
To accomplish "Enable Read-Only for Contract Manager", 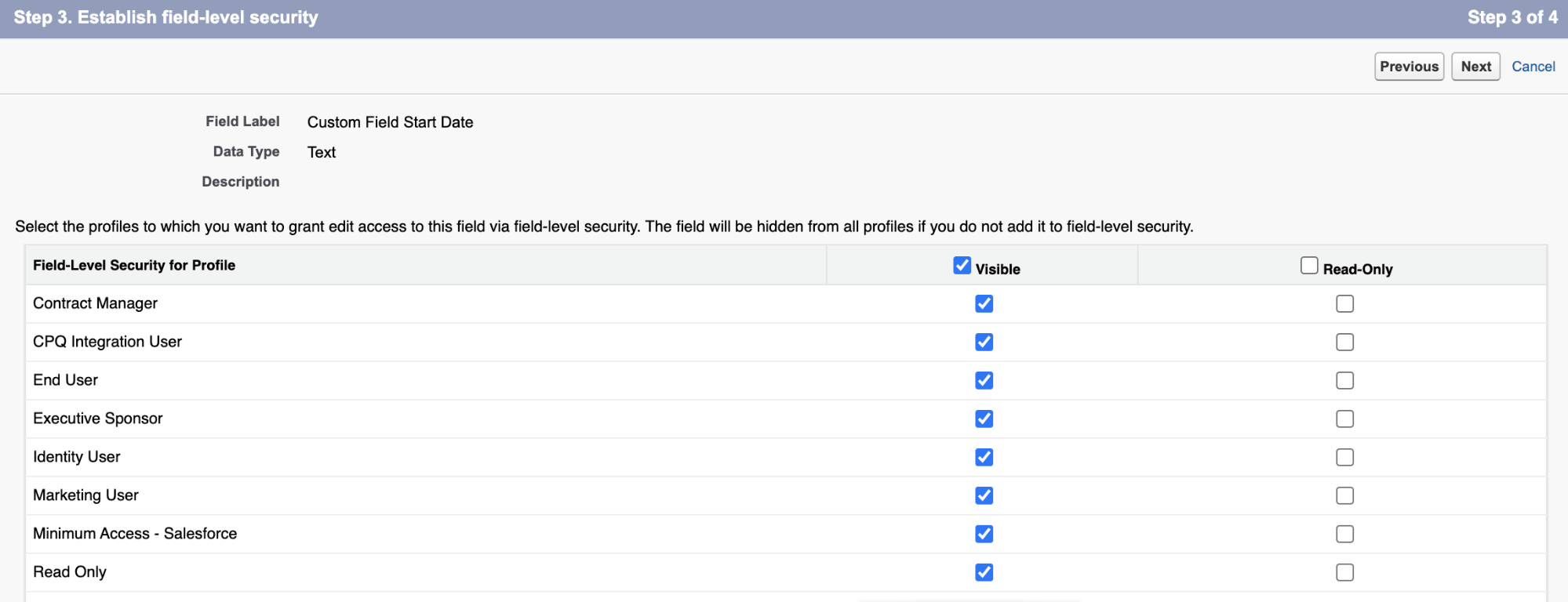I will coord(1344,304).
